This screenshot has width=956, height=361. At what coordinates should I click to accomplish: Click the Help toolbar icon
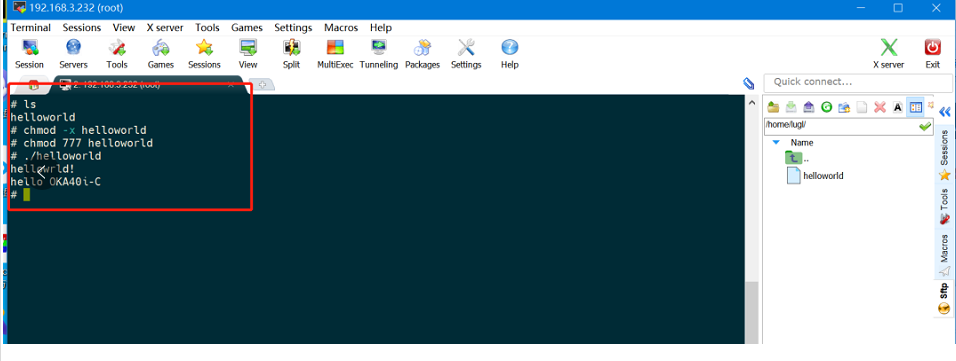pos(509,54)
